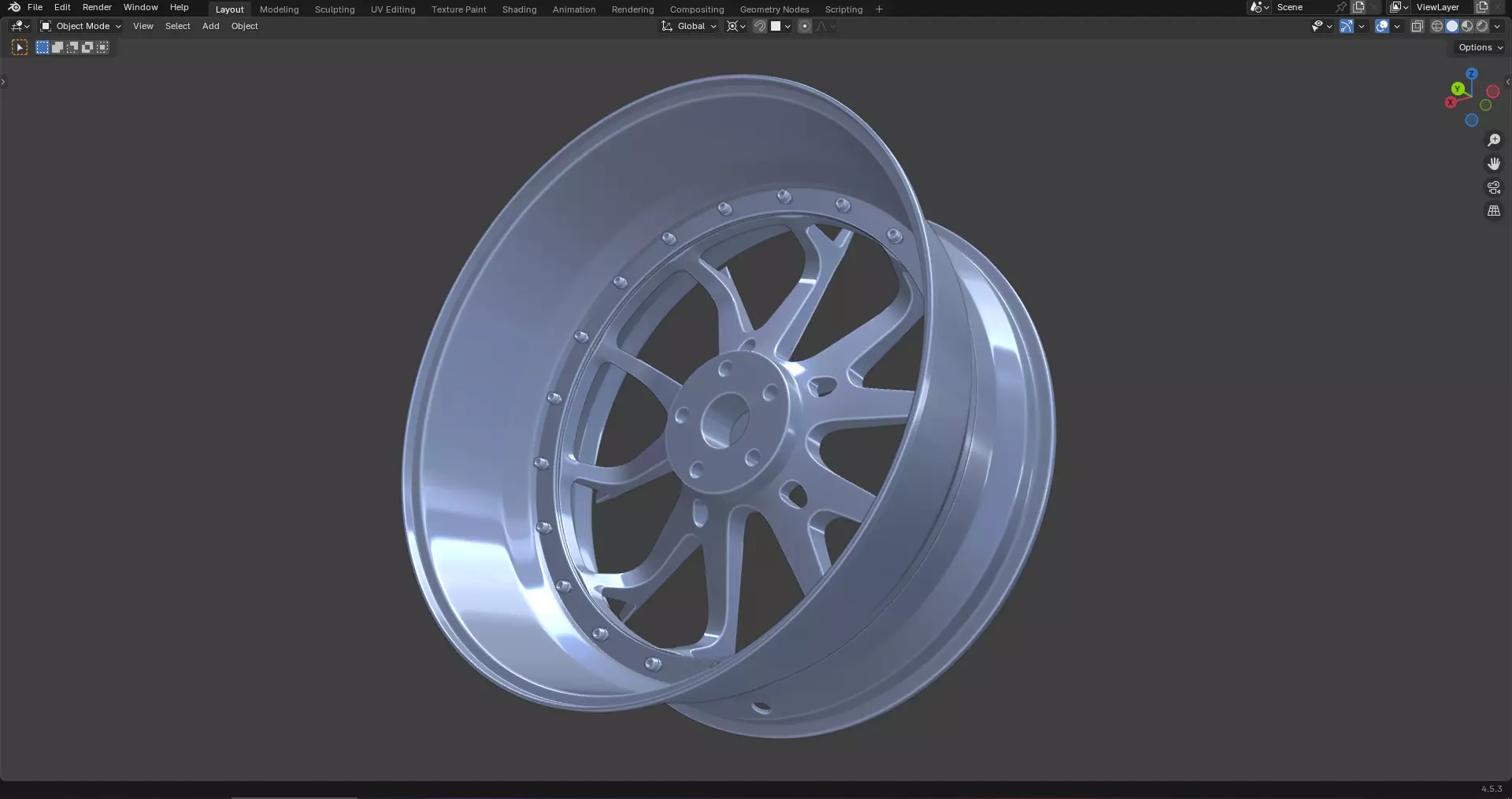
Task: Switch to the UV Editing workspace tab
Action: pyautogui.click(x=393, y=9)
